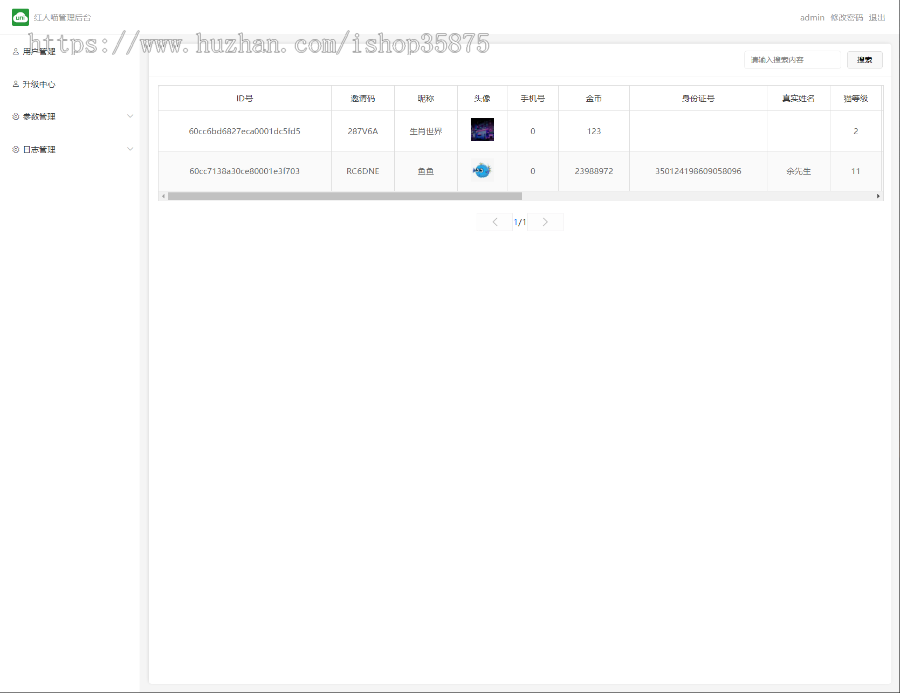Expand the 日志管理 chevron
The width and height of the screenshot is (900, 693).
point(130,149)
